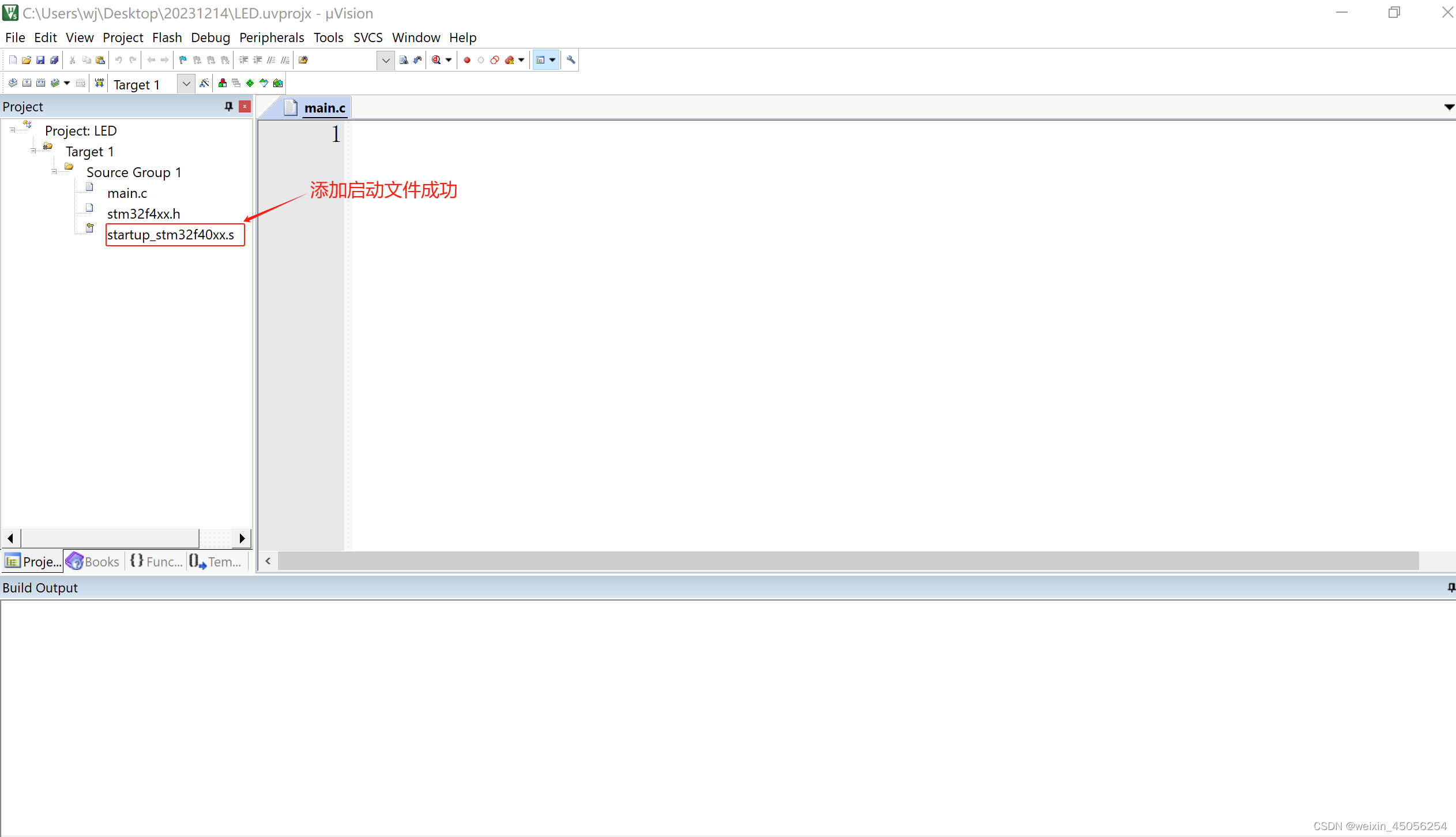Click the Undo arrow icon
The width and height of the screenshot is (1456, 837).
point(119,60)
